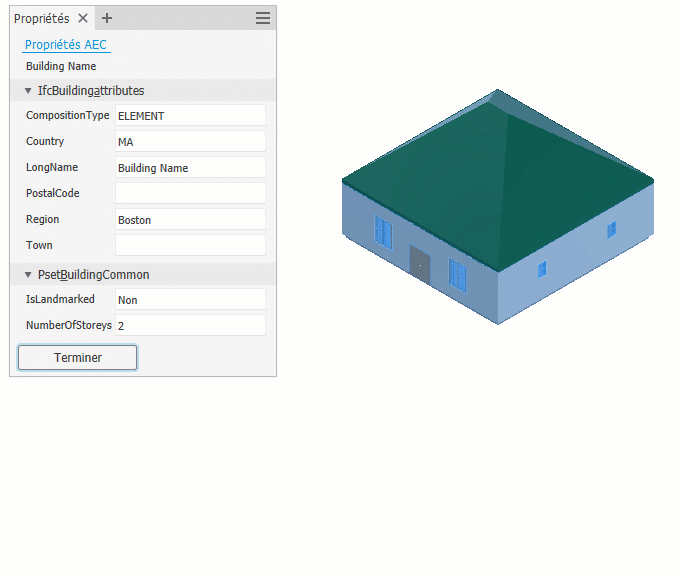Click the Terminer button
Image resolution: width=680 pixels, height=576 pixels.
(x=78, y=357)
